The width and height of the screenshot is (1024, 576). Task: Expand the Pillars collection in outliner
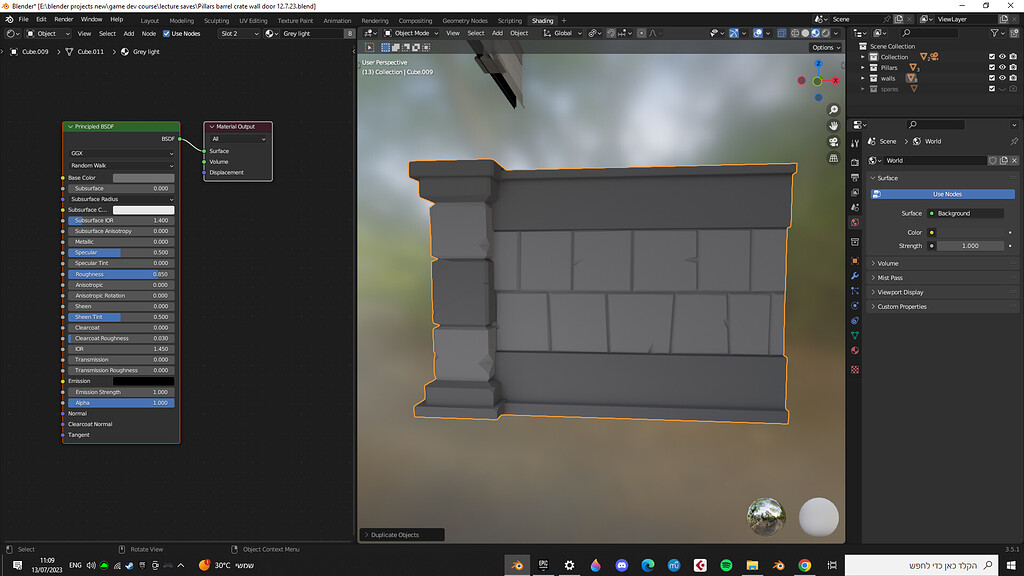click(862, 67)
